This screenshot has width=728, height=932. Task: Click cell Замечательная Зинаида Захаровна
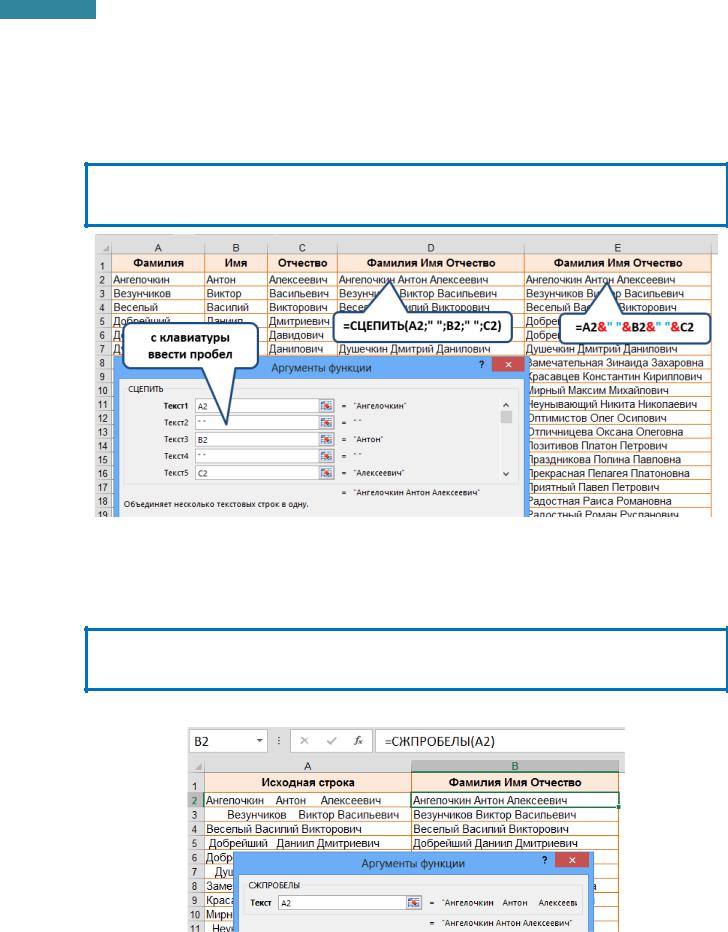pyautogui.click(x=618, y=363)
